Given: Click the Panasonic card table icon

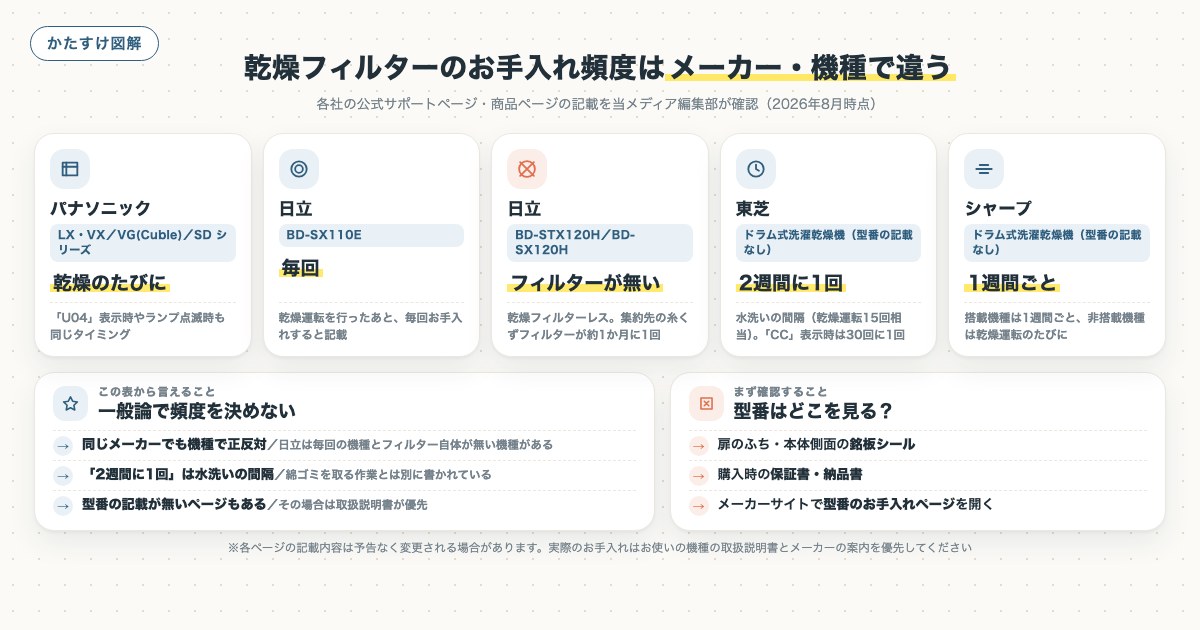Looking at the screenshot, I should (x=70, y=169).
